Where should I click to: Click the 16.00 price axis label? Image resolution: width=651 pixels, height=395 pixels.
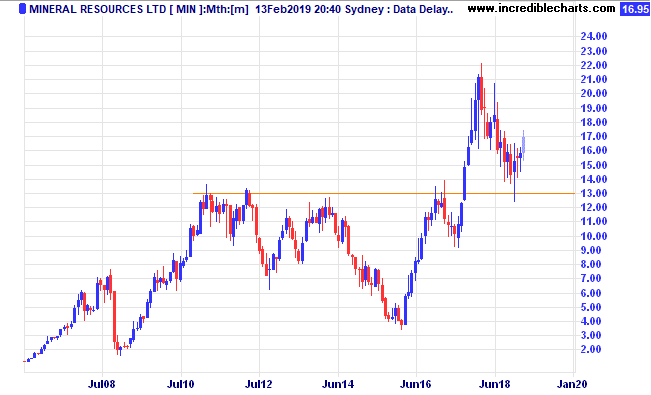[x=594, y=150]
